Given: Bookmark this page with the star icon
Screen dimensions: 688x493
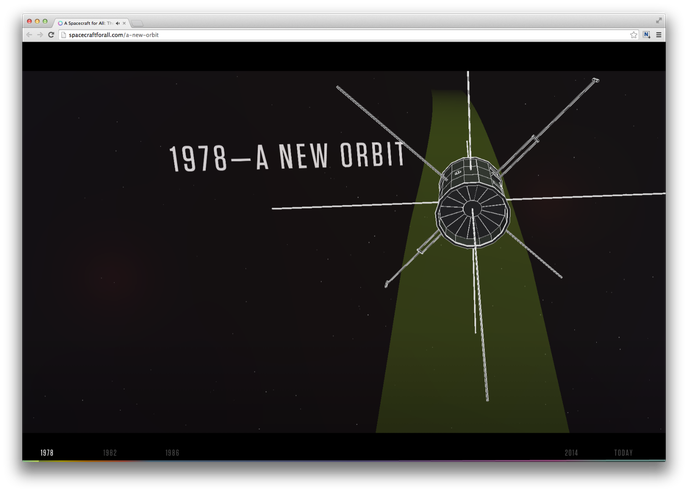Looking at the screenshot, I should tap(633, 35).
